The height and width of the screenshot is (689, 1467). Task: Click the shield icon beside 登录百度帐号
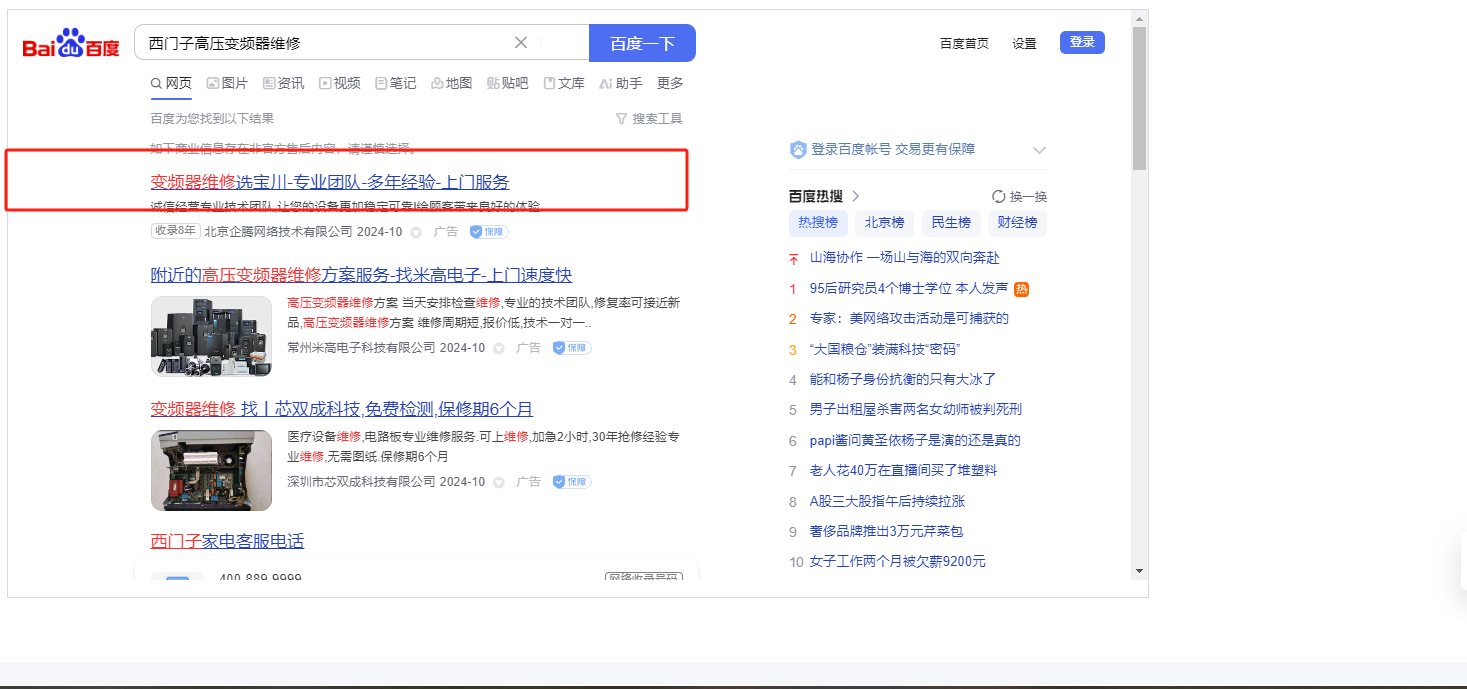(798, 150)
